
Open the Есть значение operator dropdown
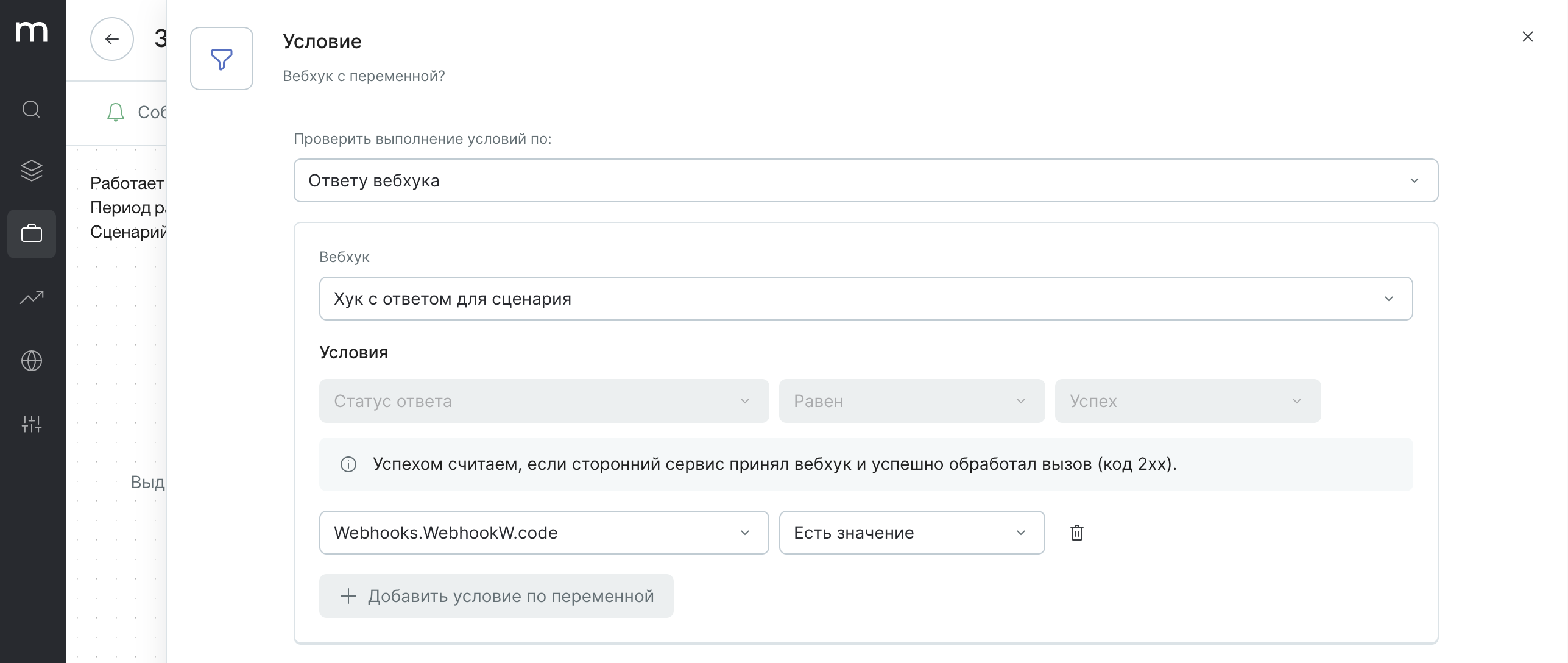coord(912,533)
